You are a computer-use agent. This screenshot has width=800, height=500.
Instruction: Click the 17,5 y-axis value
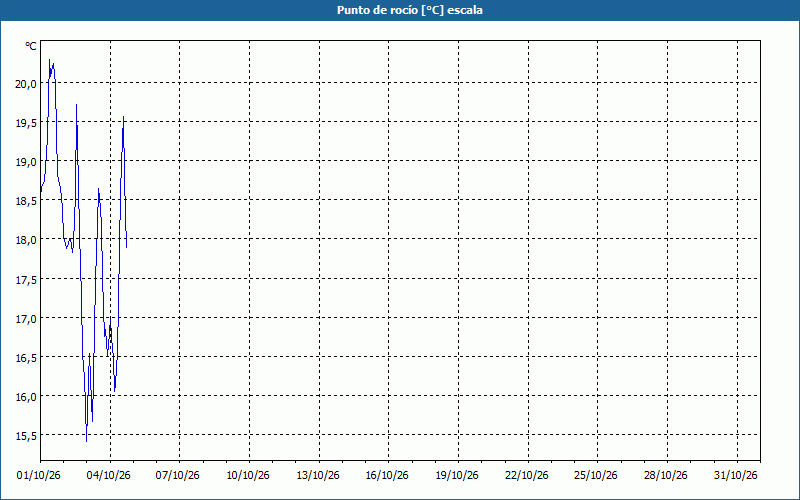[x=26, y=279]
